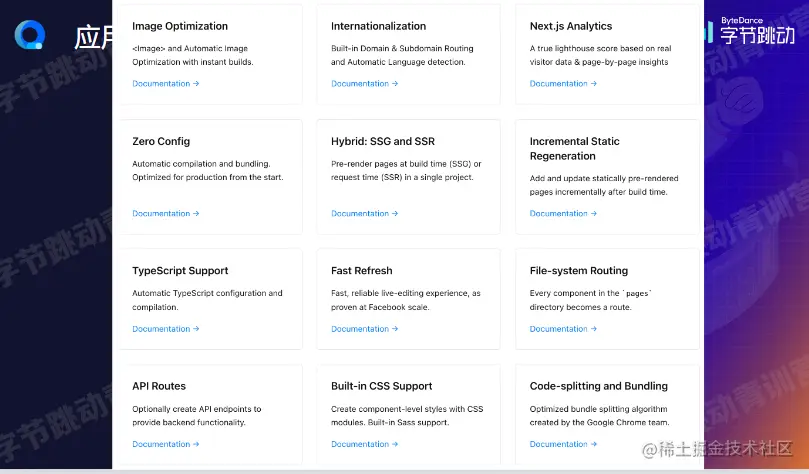The width and height of the screenshot is (809, 474).
Task: Open File-system Routing Documentation link
Action: point(563,329)
